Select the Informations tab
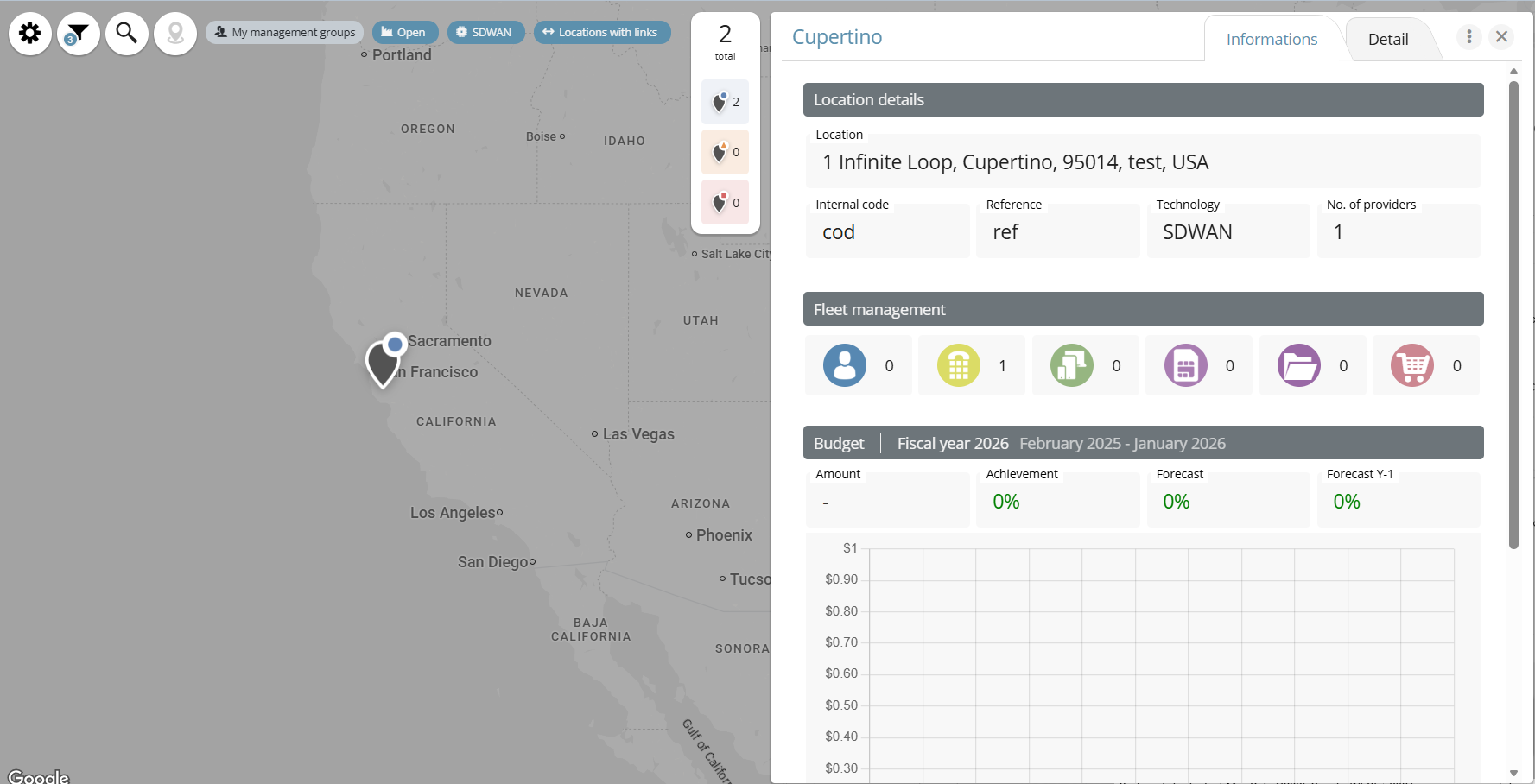Image resolution: width=1535 pixels, height=784 pixels. pyautogui.click(x=1272, y=40)
